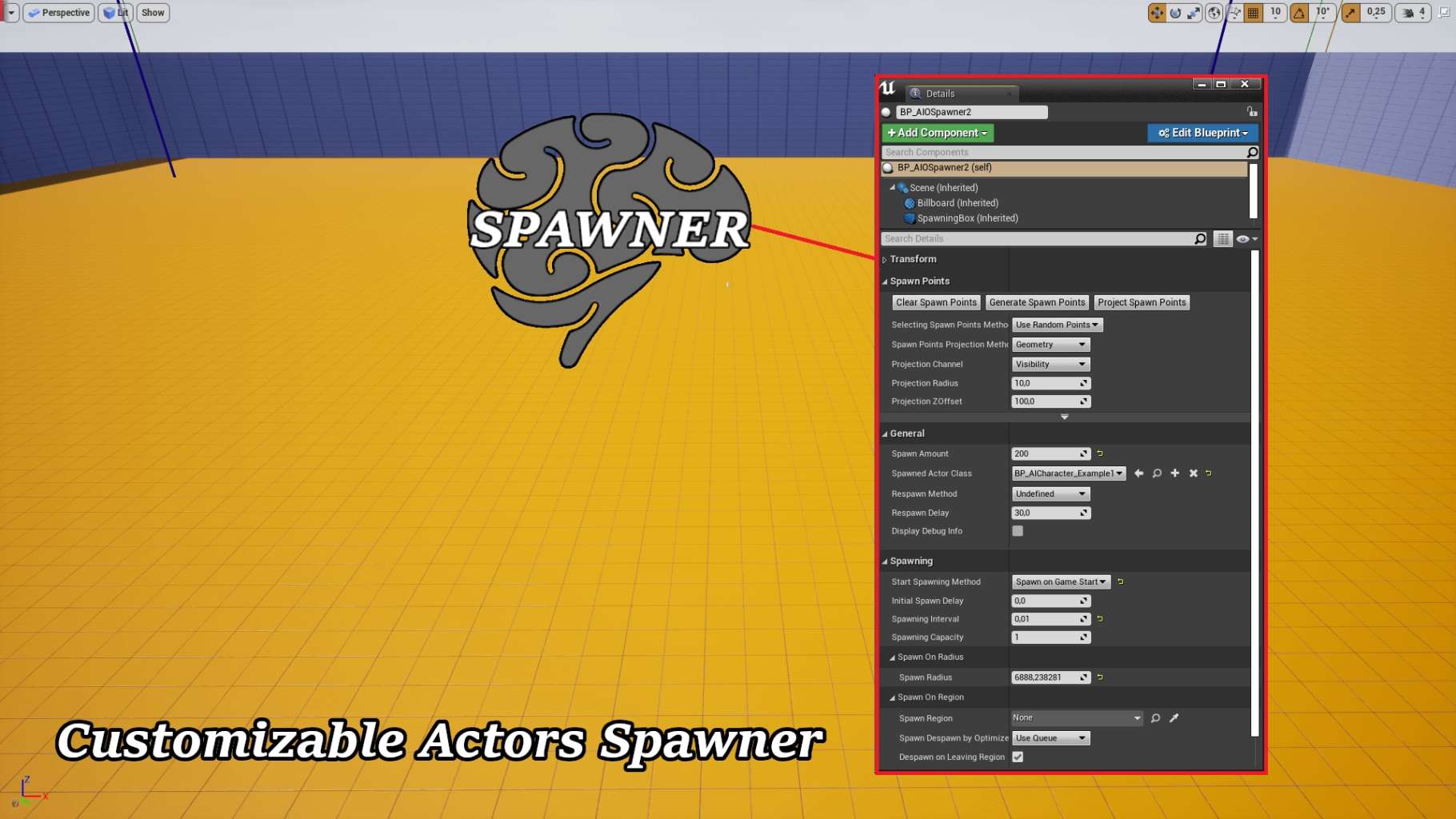The image size is (1456, 819).
Task: Reset Spawning Interval to default arrow
Action: (x=1100, y=619)
